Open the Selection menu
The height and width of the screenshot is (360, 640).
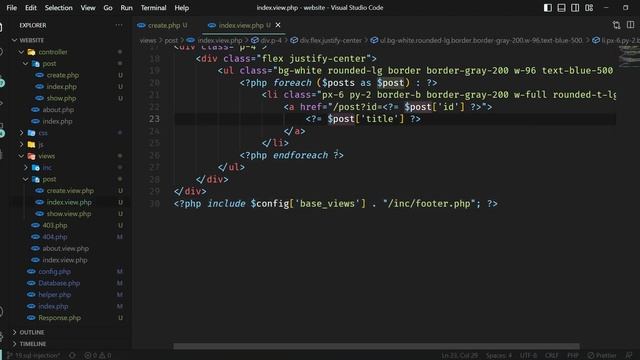(x=58, y=8)
